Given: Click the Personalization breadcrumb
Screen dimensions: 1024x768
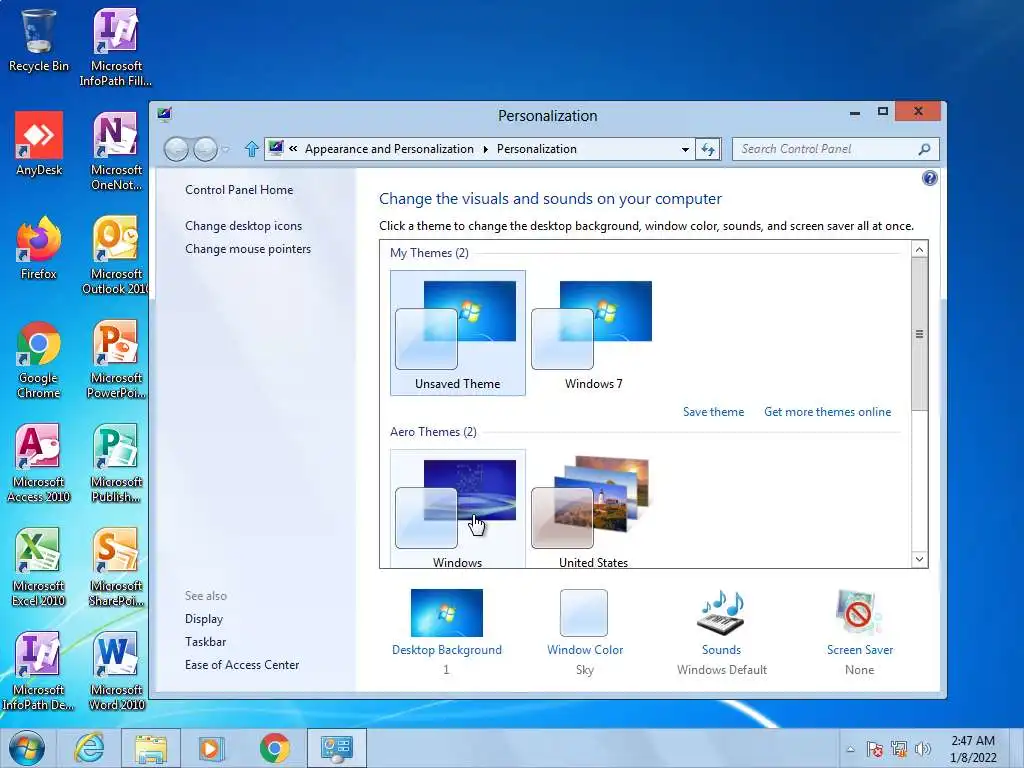Looking at the screenshot, I should [536, 149].
